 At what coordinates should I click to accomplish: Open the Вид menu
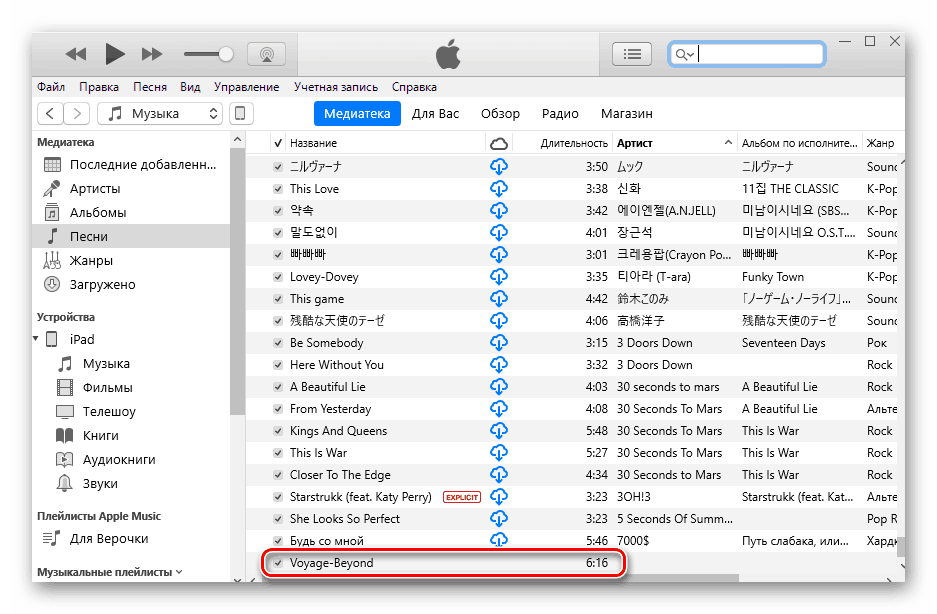(190, 87)
